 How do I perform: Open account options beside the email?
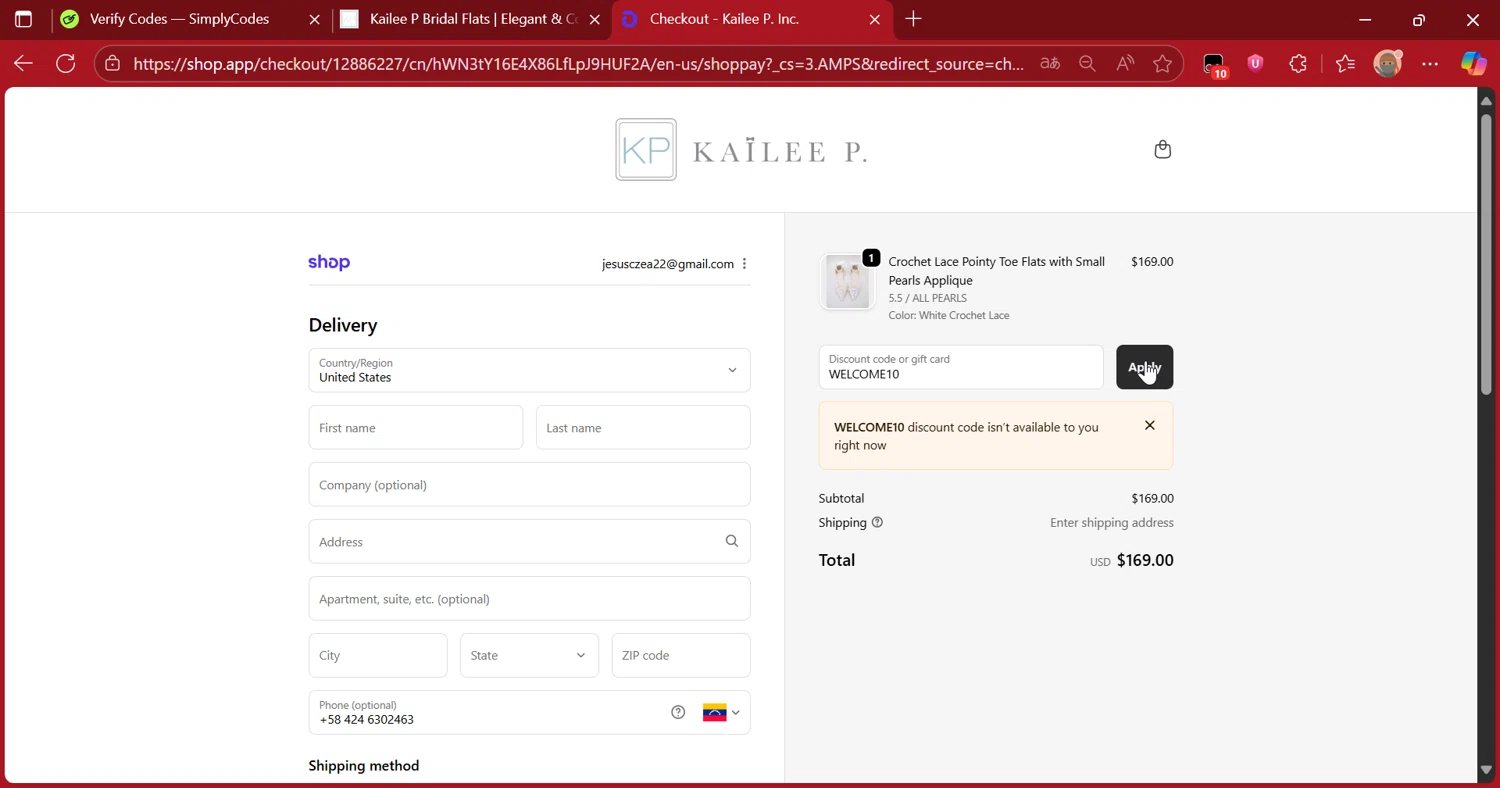coord(744,264)
